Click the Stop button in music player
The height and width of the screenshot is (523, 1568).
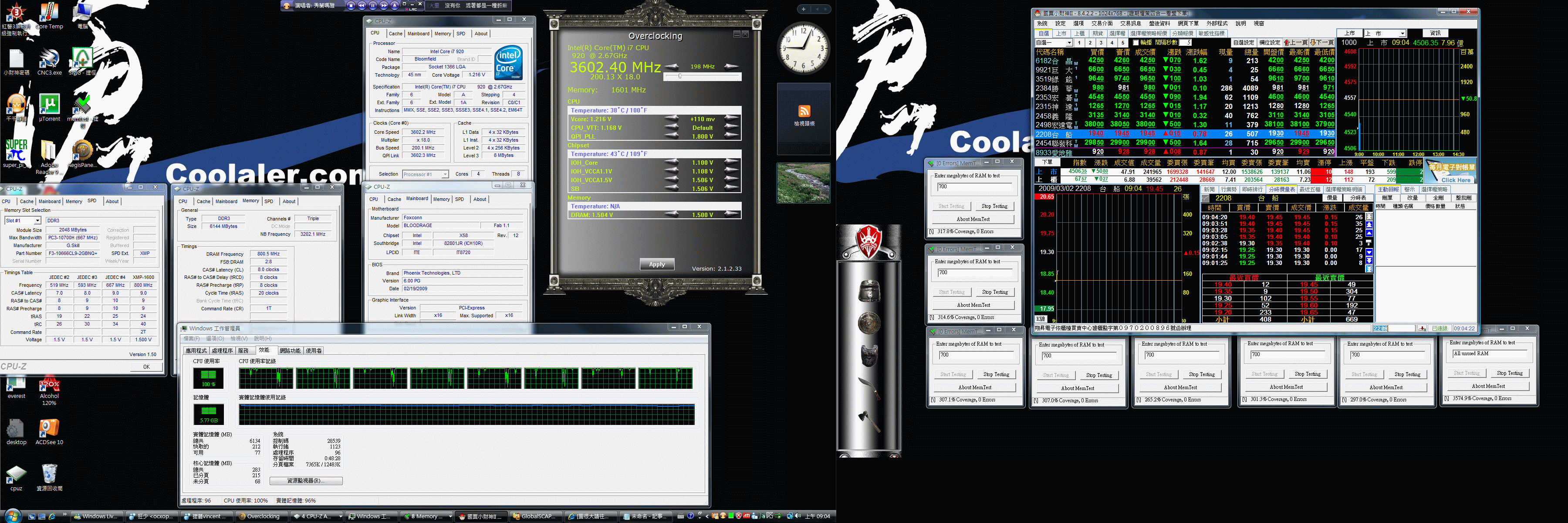(x=351, y=6)
